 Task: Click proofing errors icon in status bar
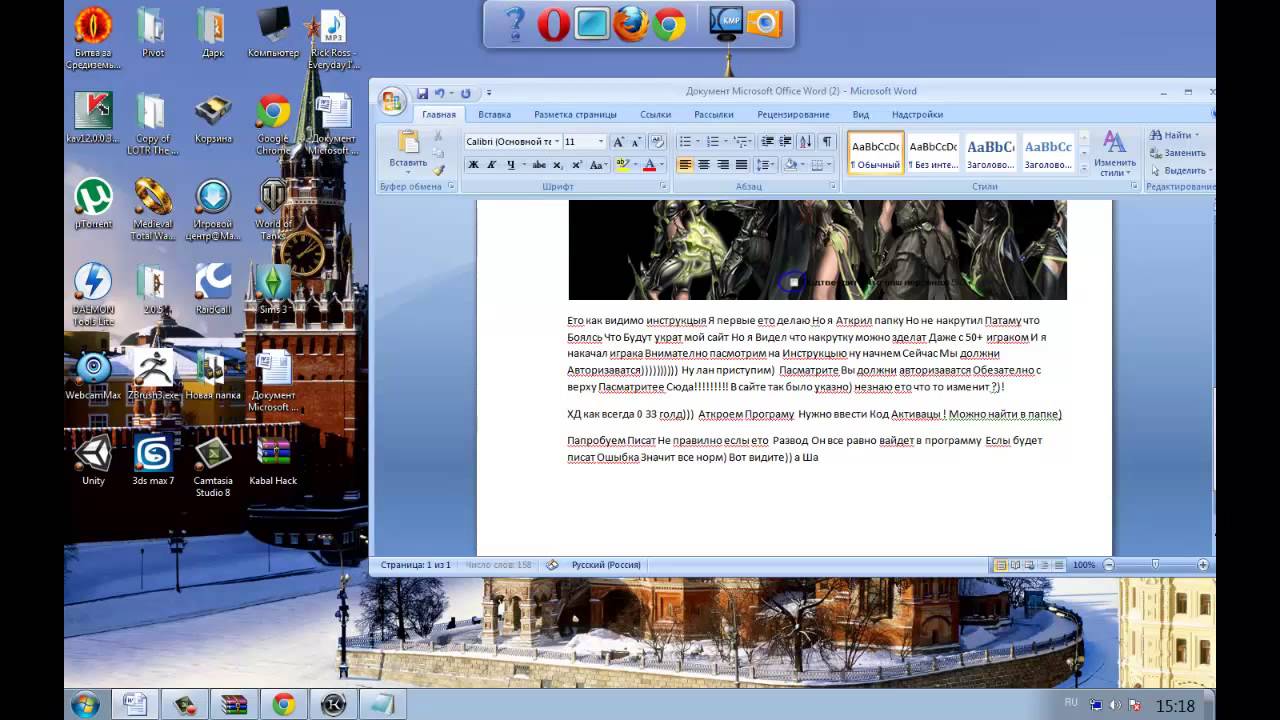[552, 565]
